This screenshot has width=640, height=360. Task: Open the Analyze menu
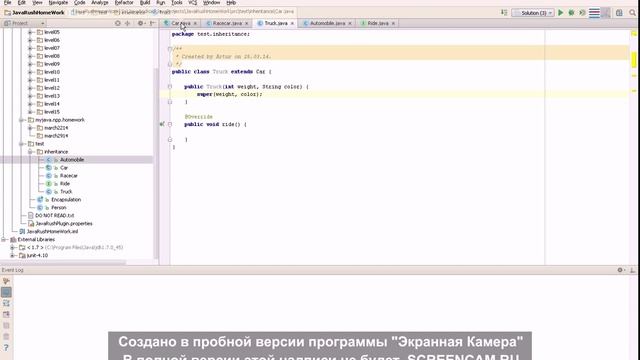(x=100, y=2)
